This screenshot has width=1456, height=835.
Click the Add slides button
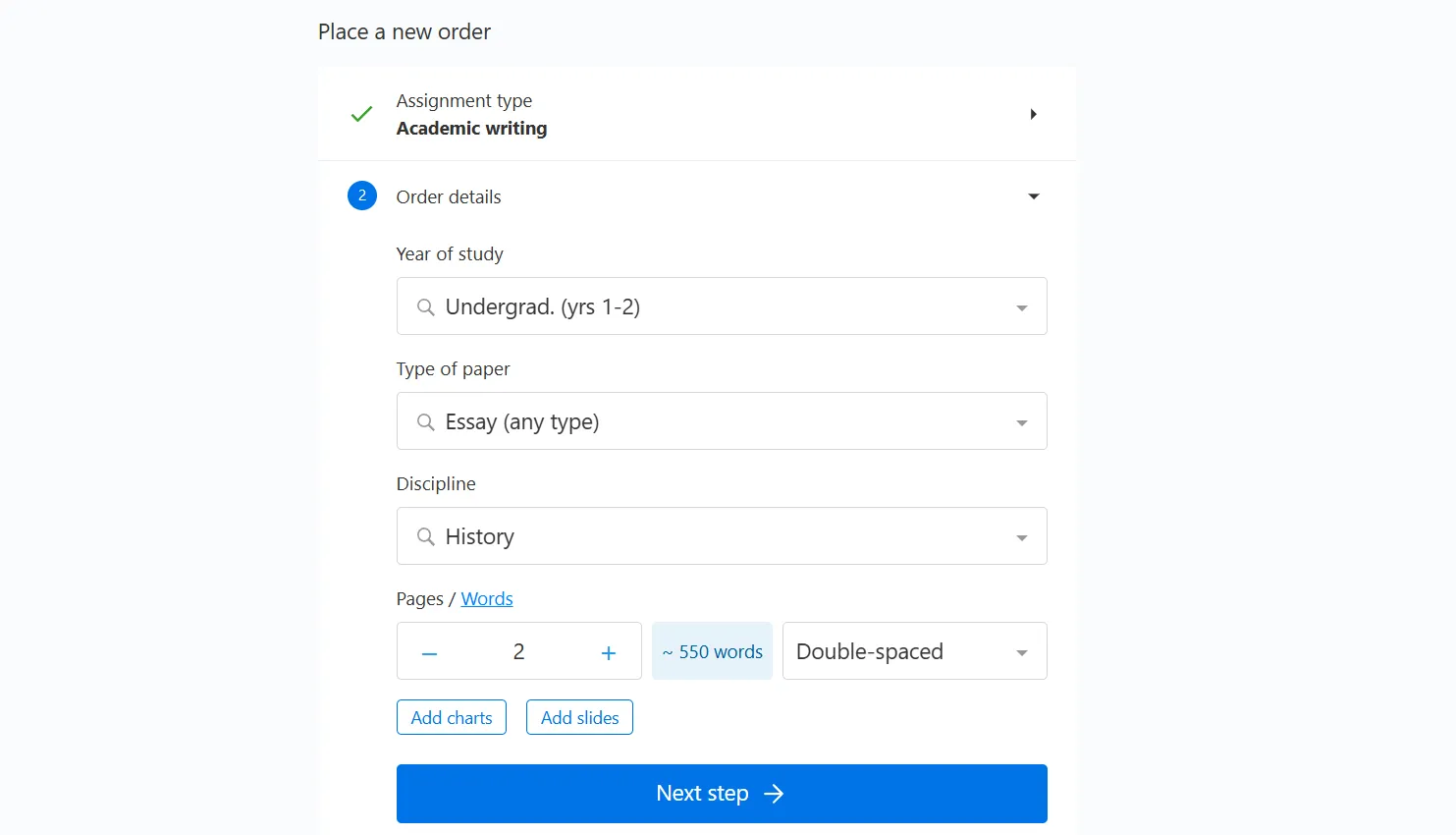click(579, 717)
